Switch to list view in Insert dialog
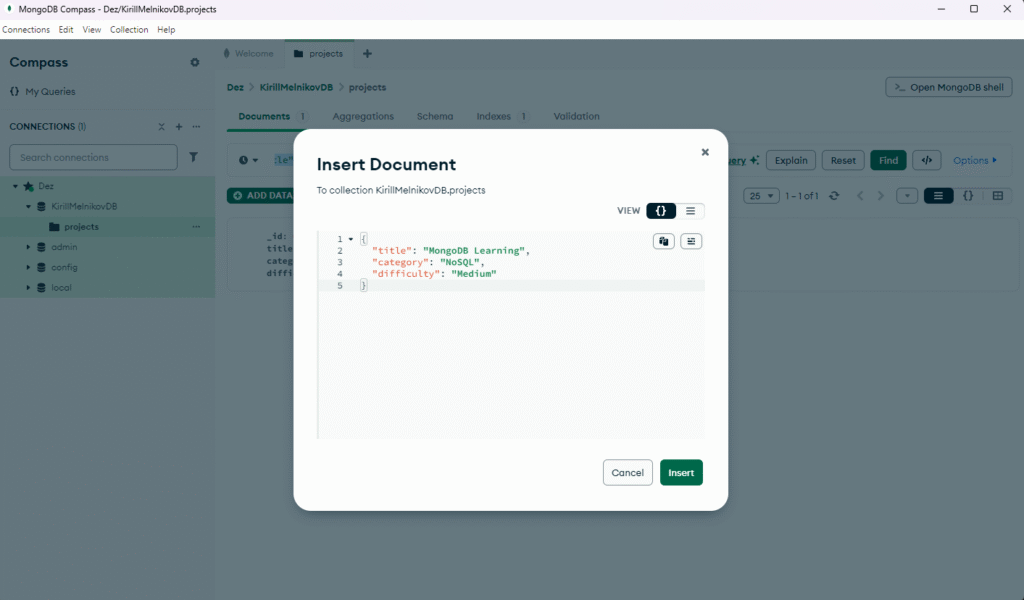The image size is (1024, 600). pos(690,211)
